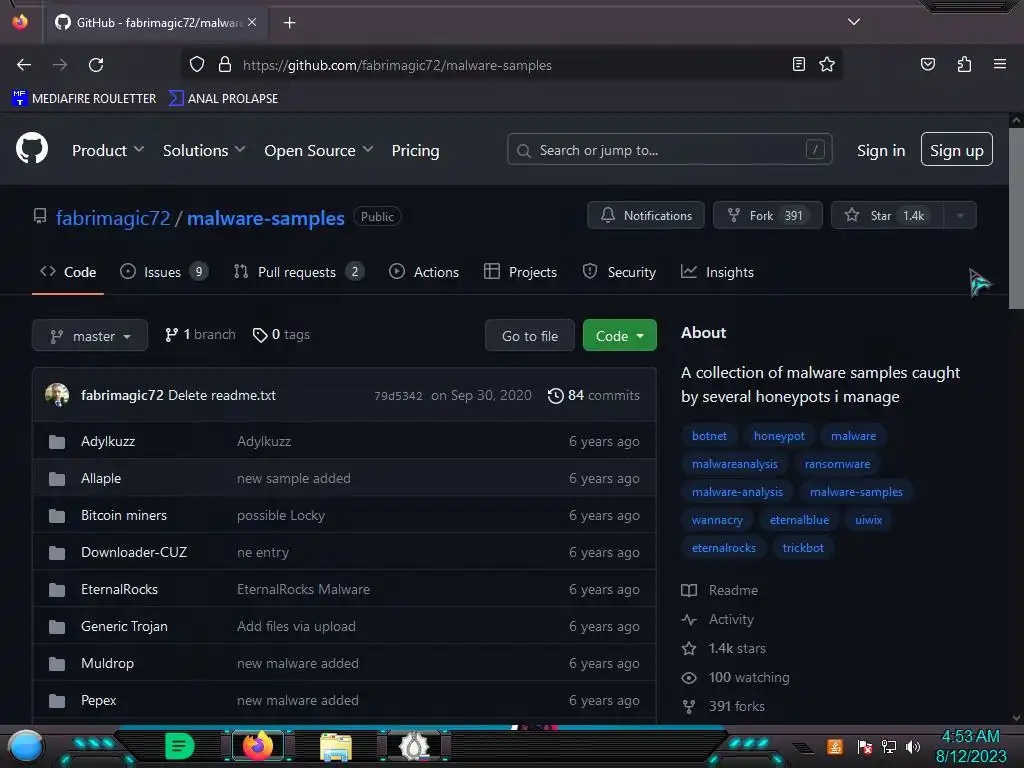Open the EternalRocks folder

[120, 589]
